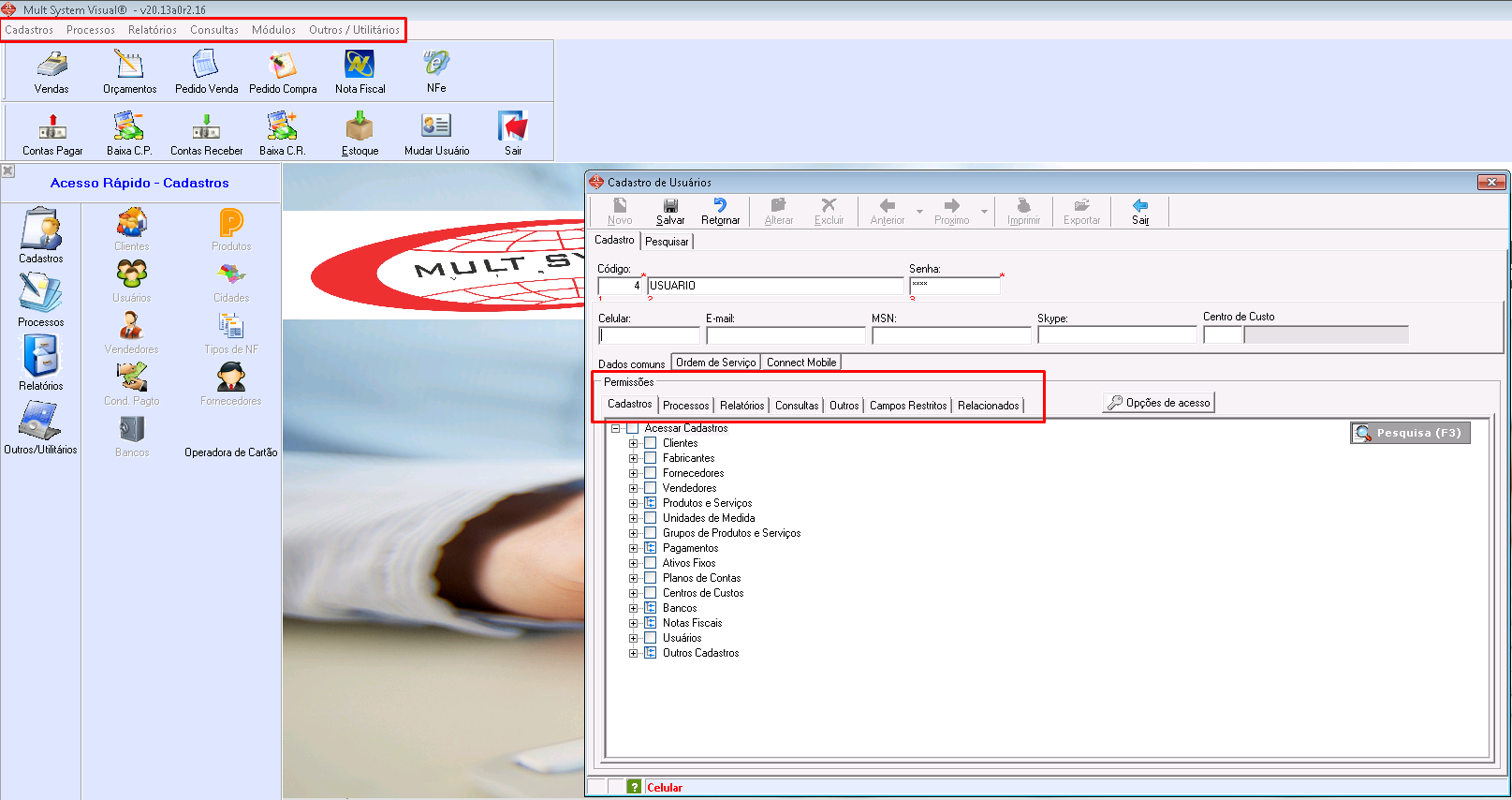Check the Vendedores permission checkbox
The width and height of the screenshot is (1512, 800).
[x=651, y=488]
